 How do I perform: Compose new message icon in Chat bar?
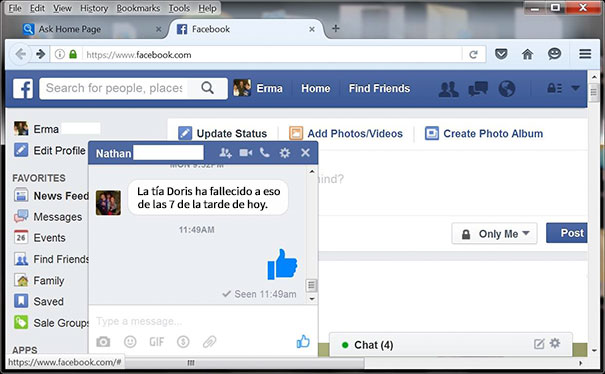(x=539, y=344)
